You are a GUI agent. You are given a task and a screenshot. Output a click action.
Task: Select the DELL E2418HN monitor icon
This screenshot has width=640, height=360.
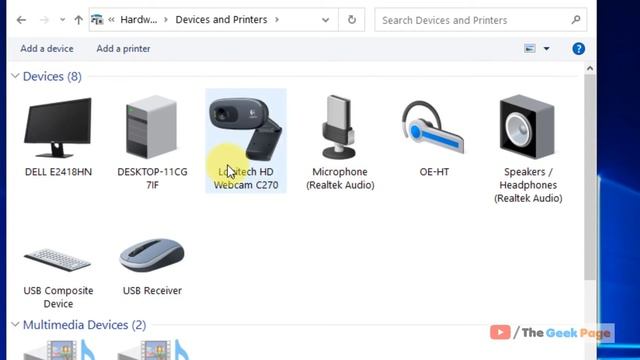pos(58,127)
